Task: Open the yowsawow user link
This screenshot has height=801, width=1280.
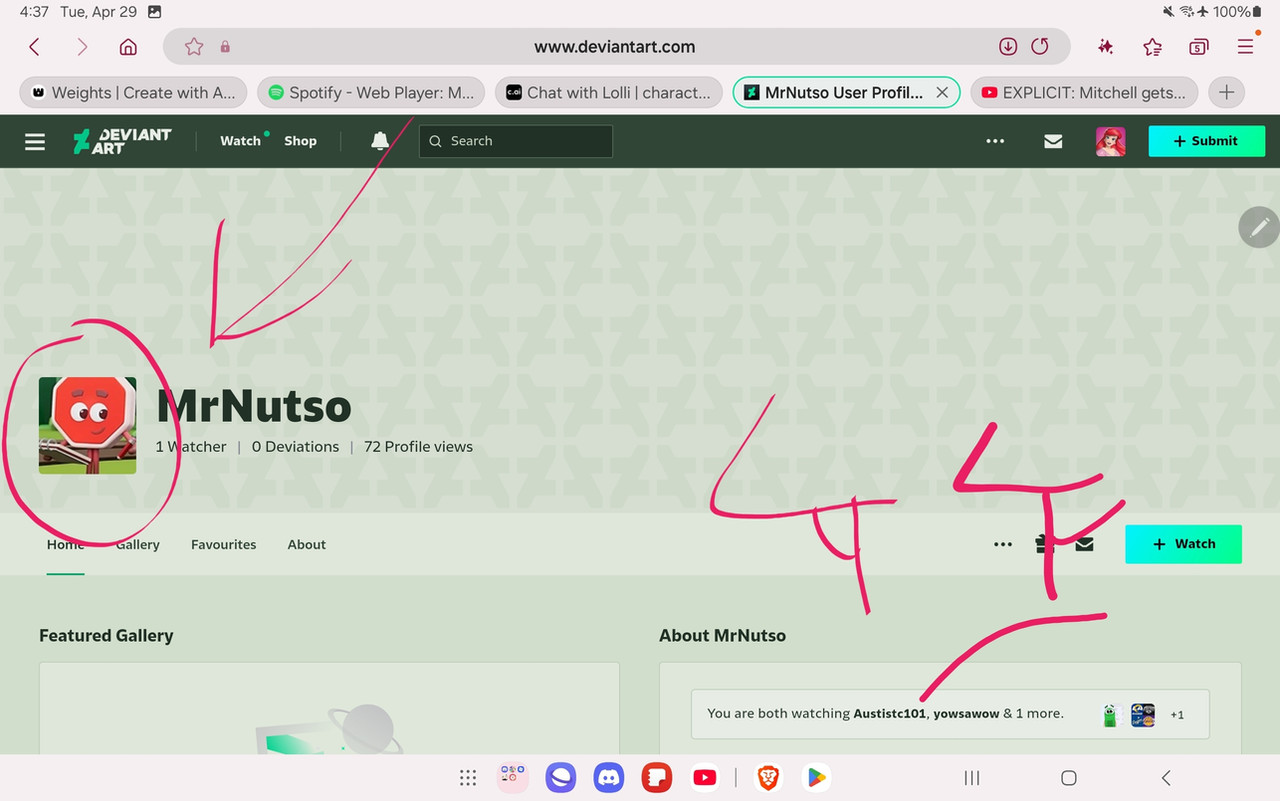Action: click(966, 714)
